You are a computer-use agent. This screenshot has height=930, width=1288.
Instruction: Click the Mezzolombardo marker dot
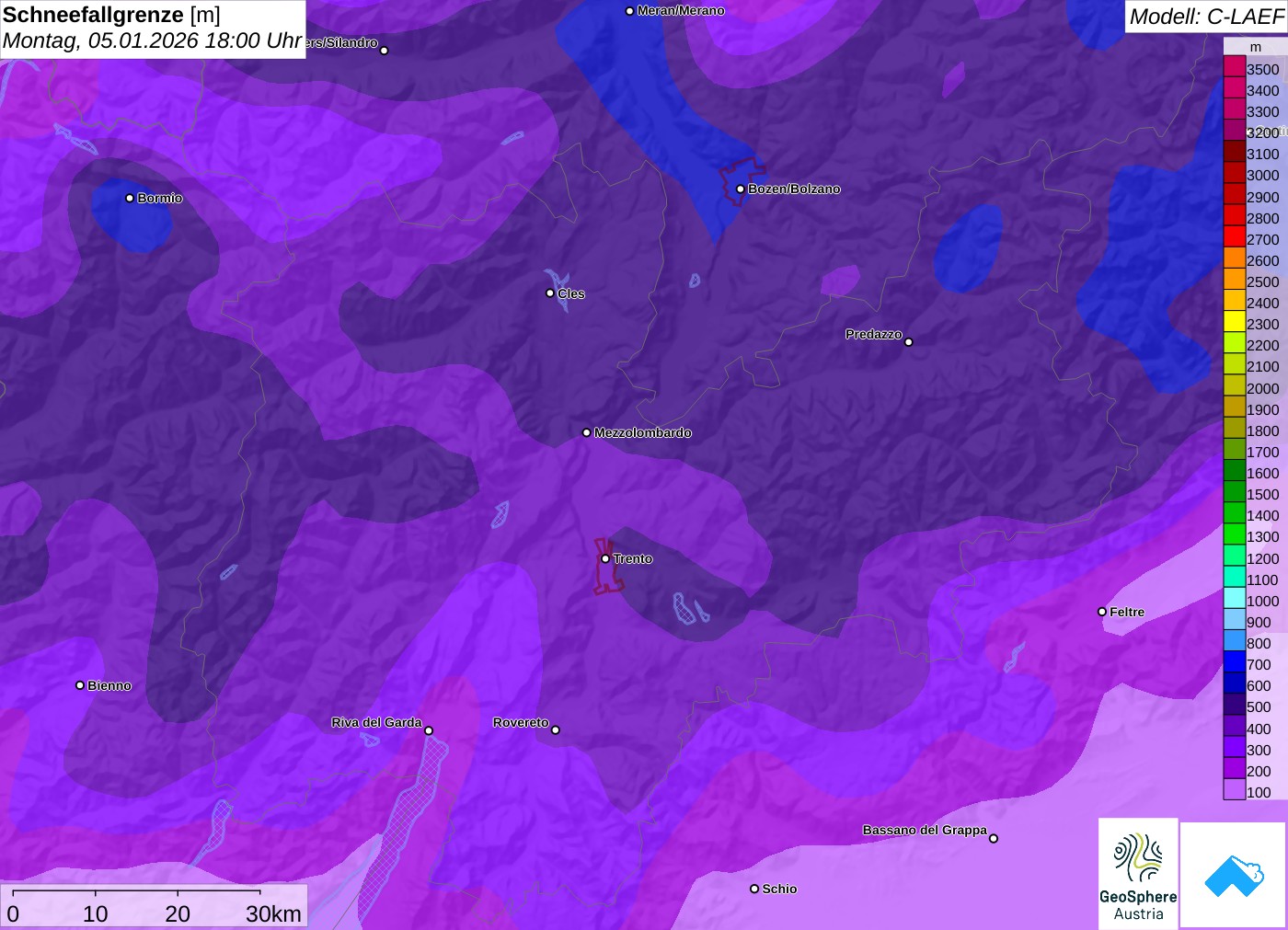point(587,432)
